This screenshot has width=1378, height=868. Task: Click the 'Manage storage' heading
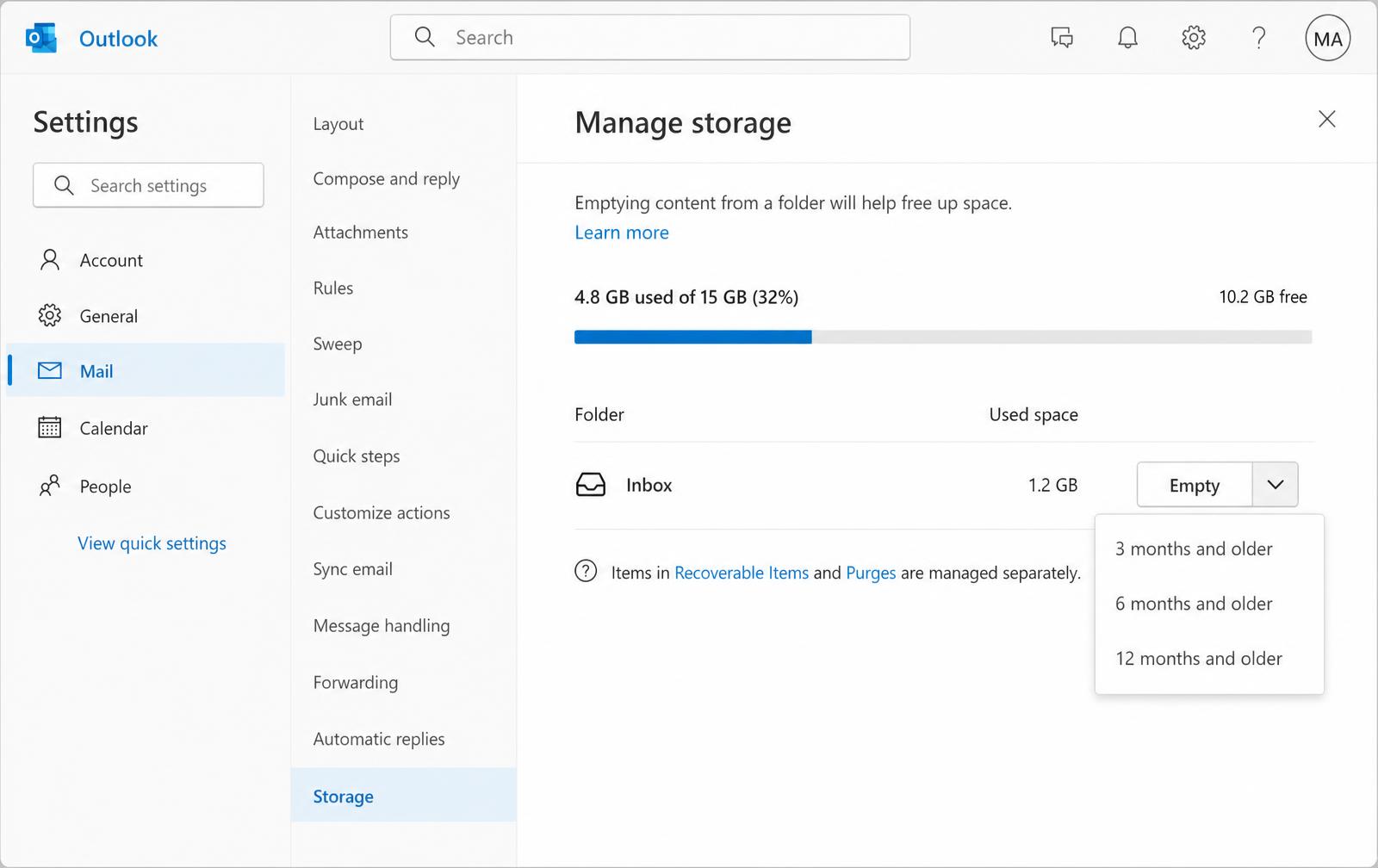click(683, 123)
